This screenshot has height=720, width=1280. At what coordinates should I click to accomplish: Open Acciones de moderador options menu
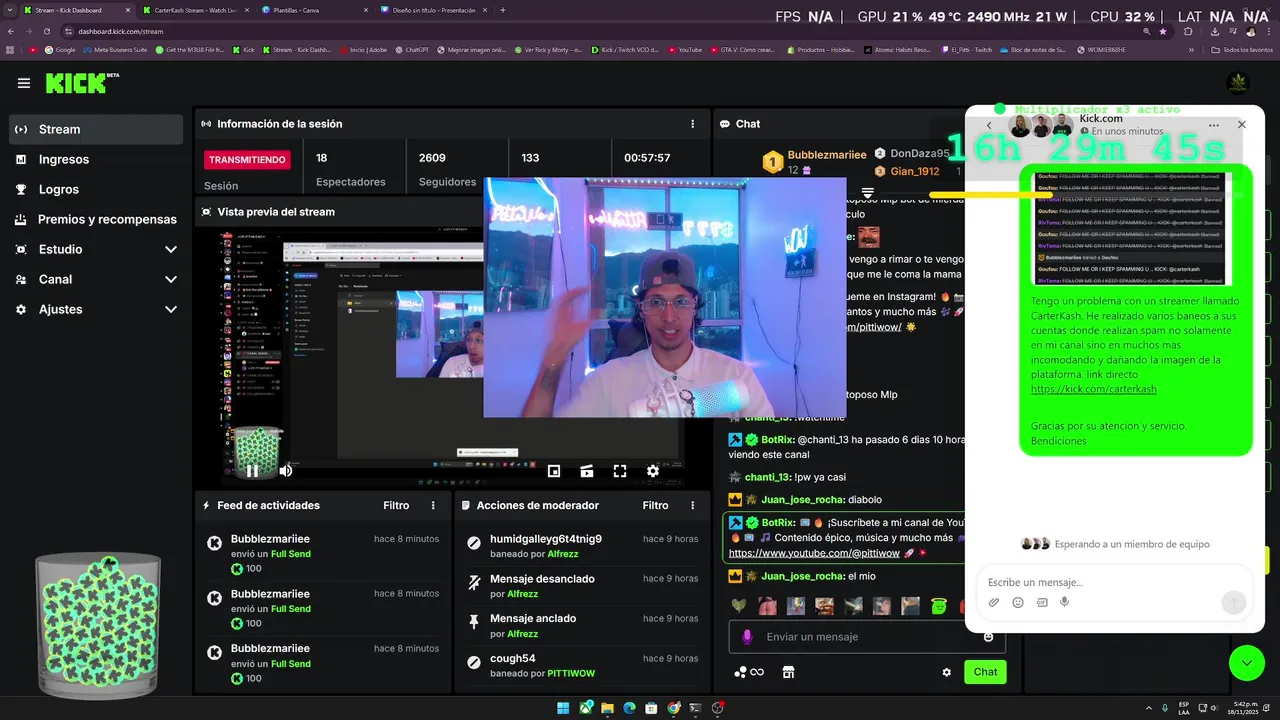692,506
